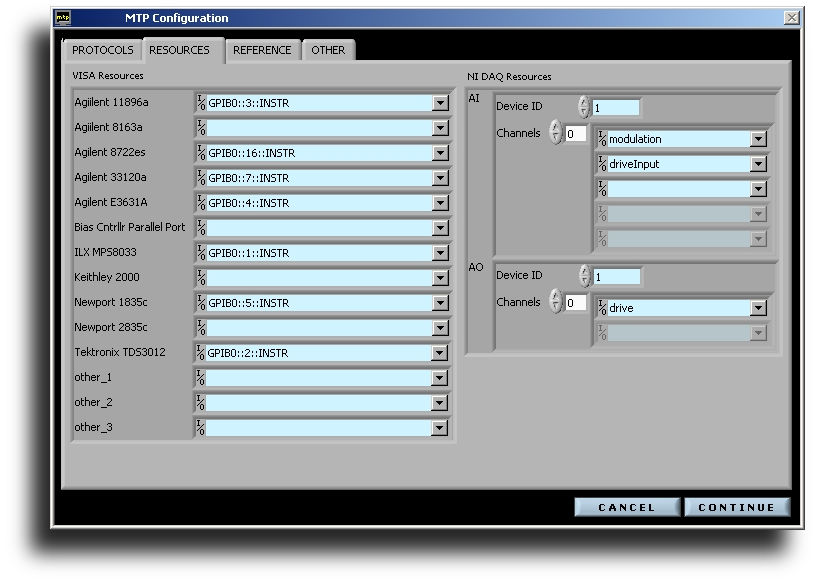Click the I/O icon in the modulation channel
This screenshot has width=813, height=583.
click(x=602, y=140)
